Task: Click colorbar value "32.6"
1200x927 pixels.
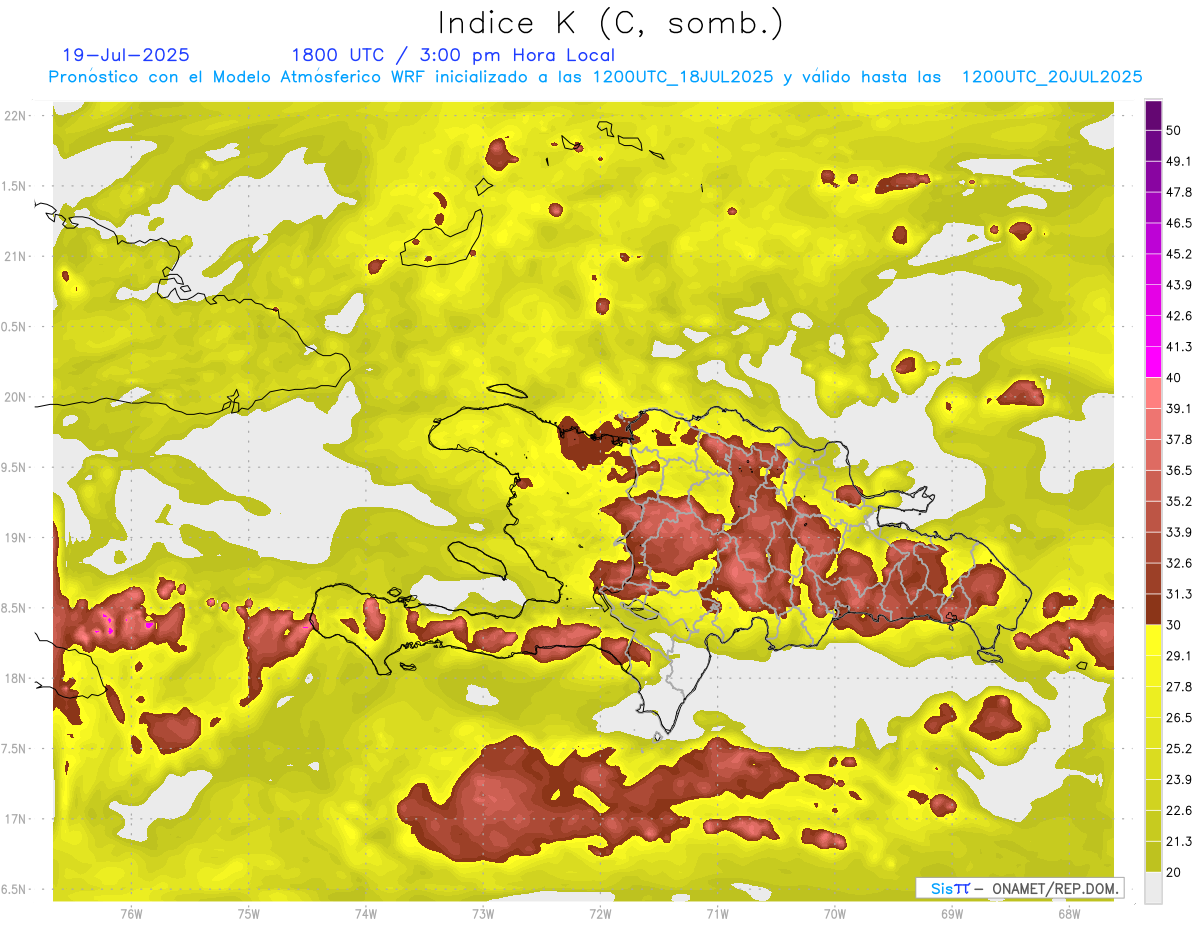Action: pyautogui.click(x=1179, y=563)
